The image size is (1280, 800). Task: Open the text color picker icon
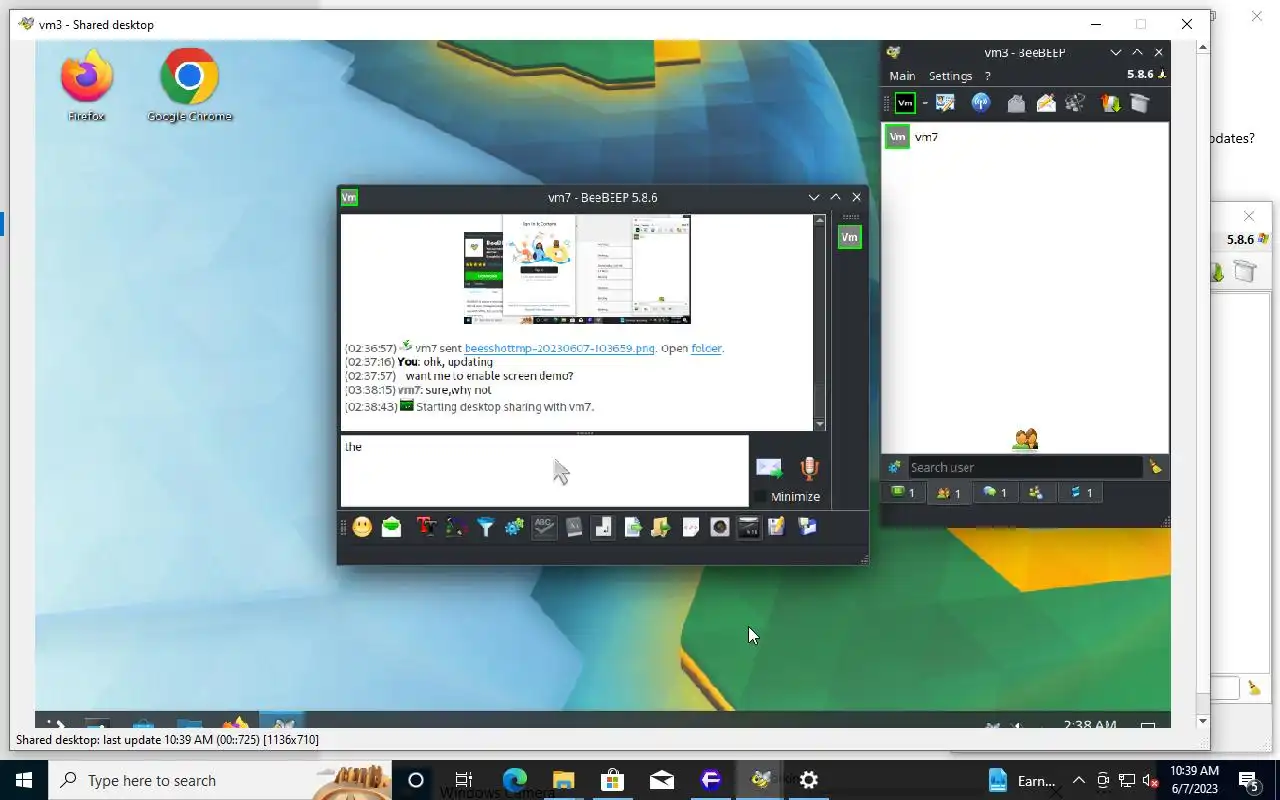456,527
